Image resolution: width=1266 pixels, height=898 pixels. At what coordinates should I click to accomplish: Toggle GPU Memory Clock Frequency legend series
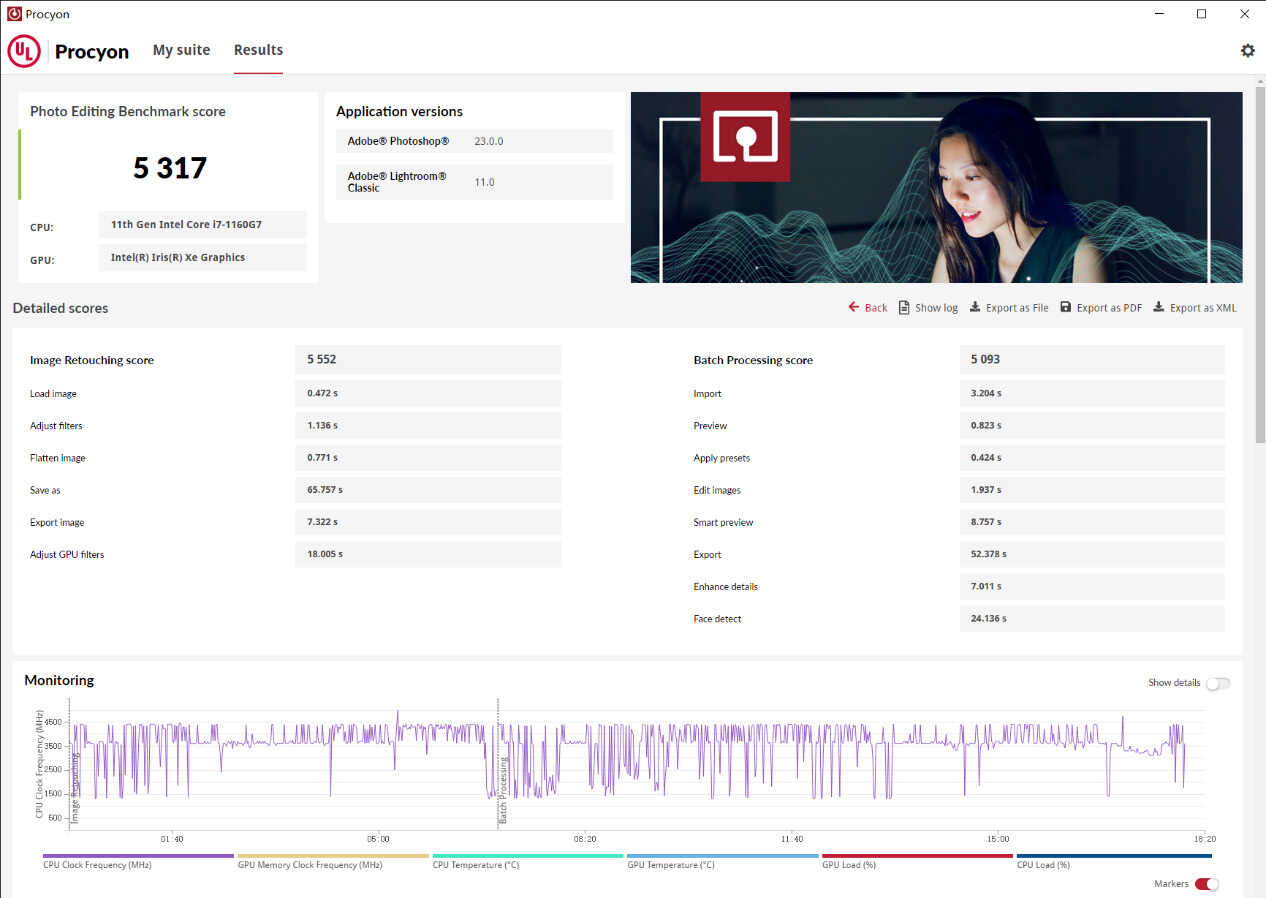pyautogui.click(x=333, y=860)
